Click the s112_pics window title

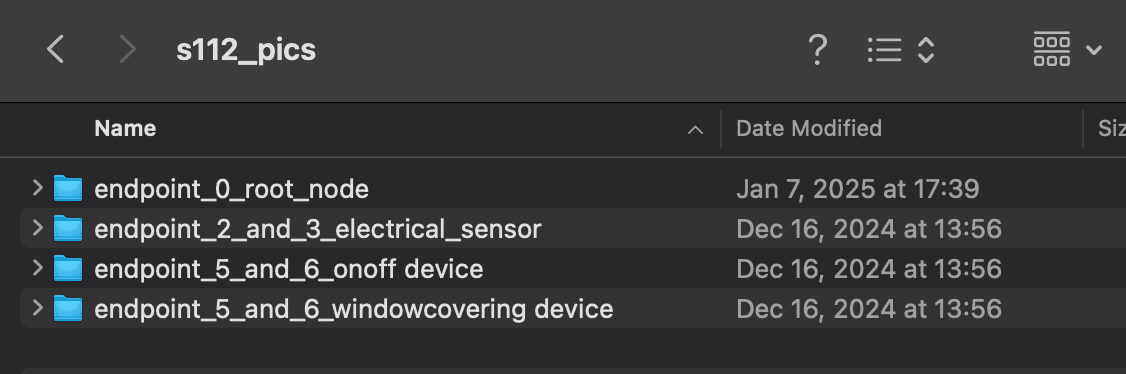pyautogui.click(x=246, y=50)
